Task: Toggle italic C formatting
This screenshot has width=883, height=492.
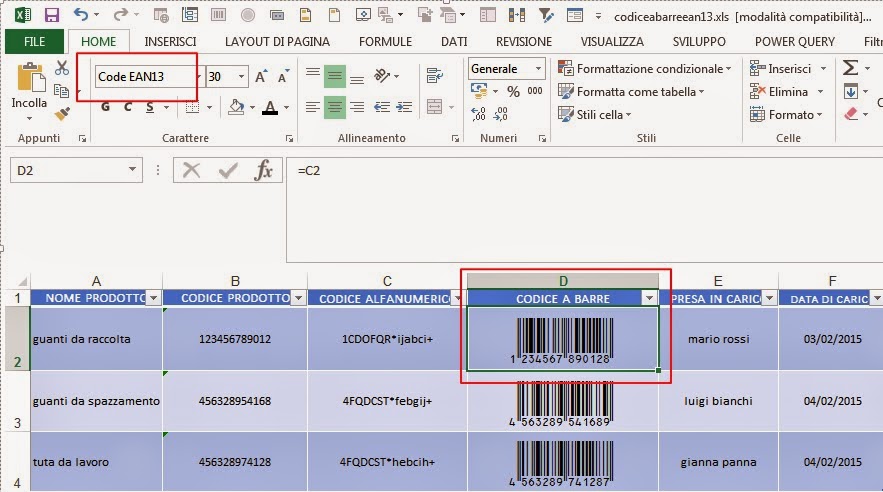Action: [128, 107]
